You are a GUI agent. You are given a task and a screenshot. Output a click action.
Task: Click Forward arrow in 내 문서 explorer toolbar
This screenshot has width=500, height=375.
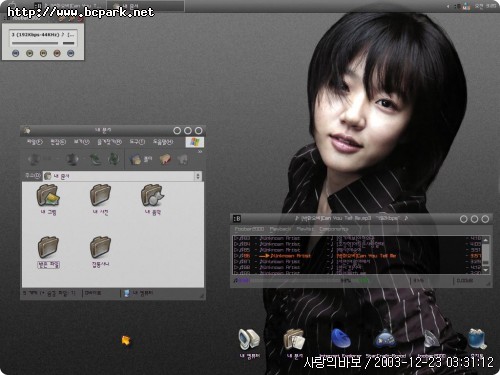pos(72,160)
